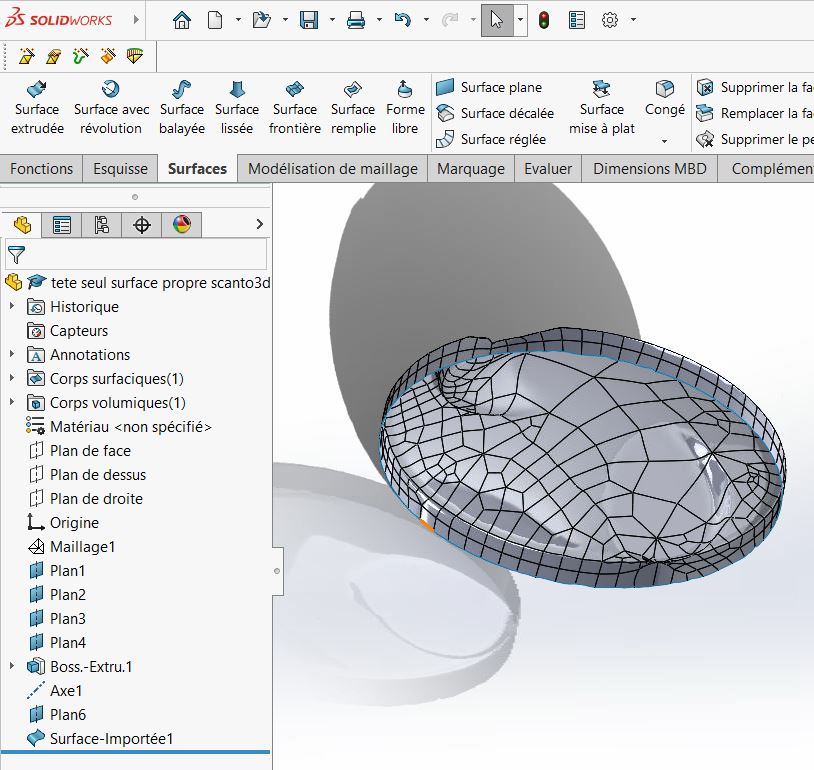Click the Surface avec révolution tool

pyautogui.click(x=111, y=108)
